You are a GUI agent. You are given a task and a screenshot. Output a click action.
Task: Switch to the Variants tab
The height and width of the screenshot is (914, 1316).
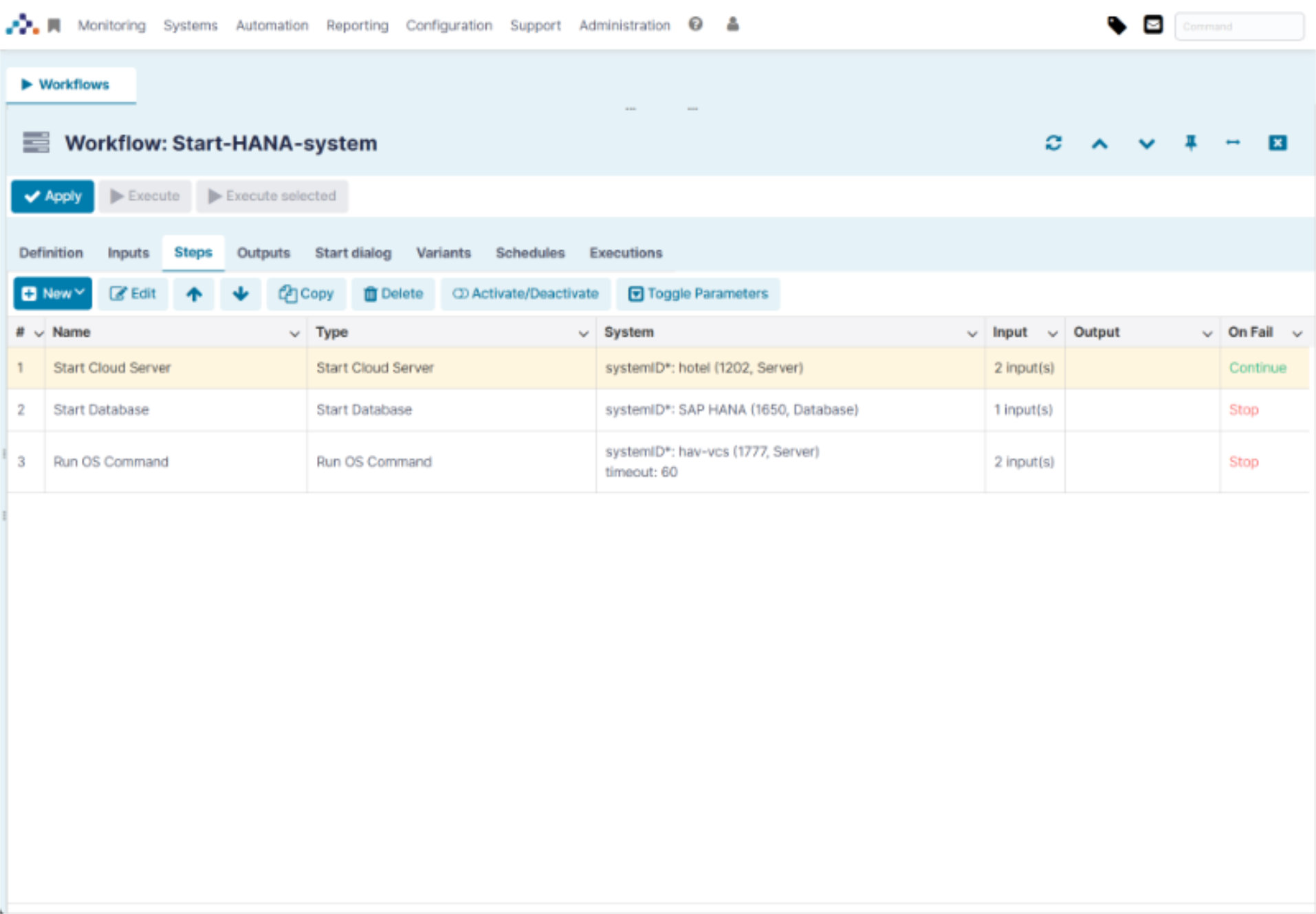(443, 253)
